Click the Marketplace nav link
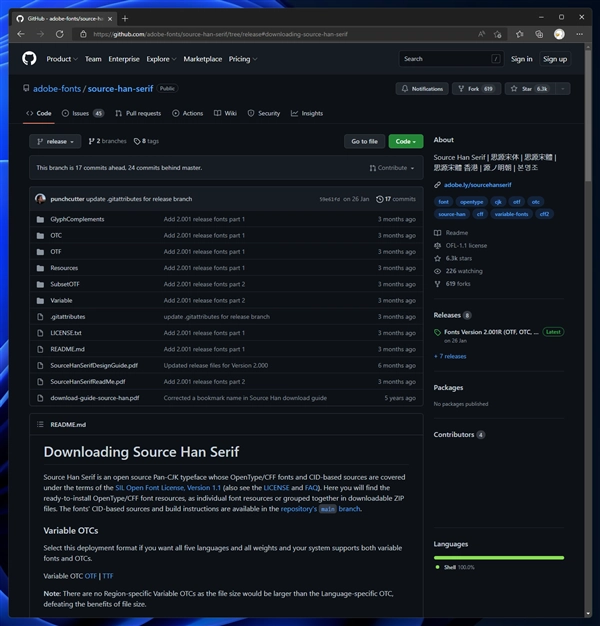 [x=202, y=59]
